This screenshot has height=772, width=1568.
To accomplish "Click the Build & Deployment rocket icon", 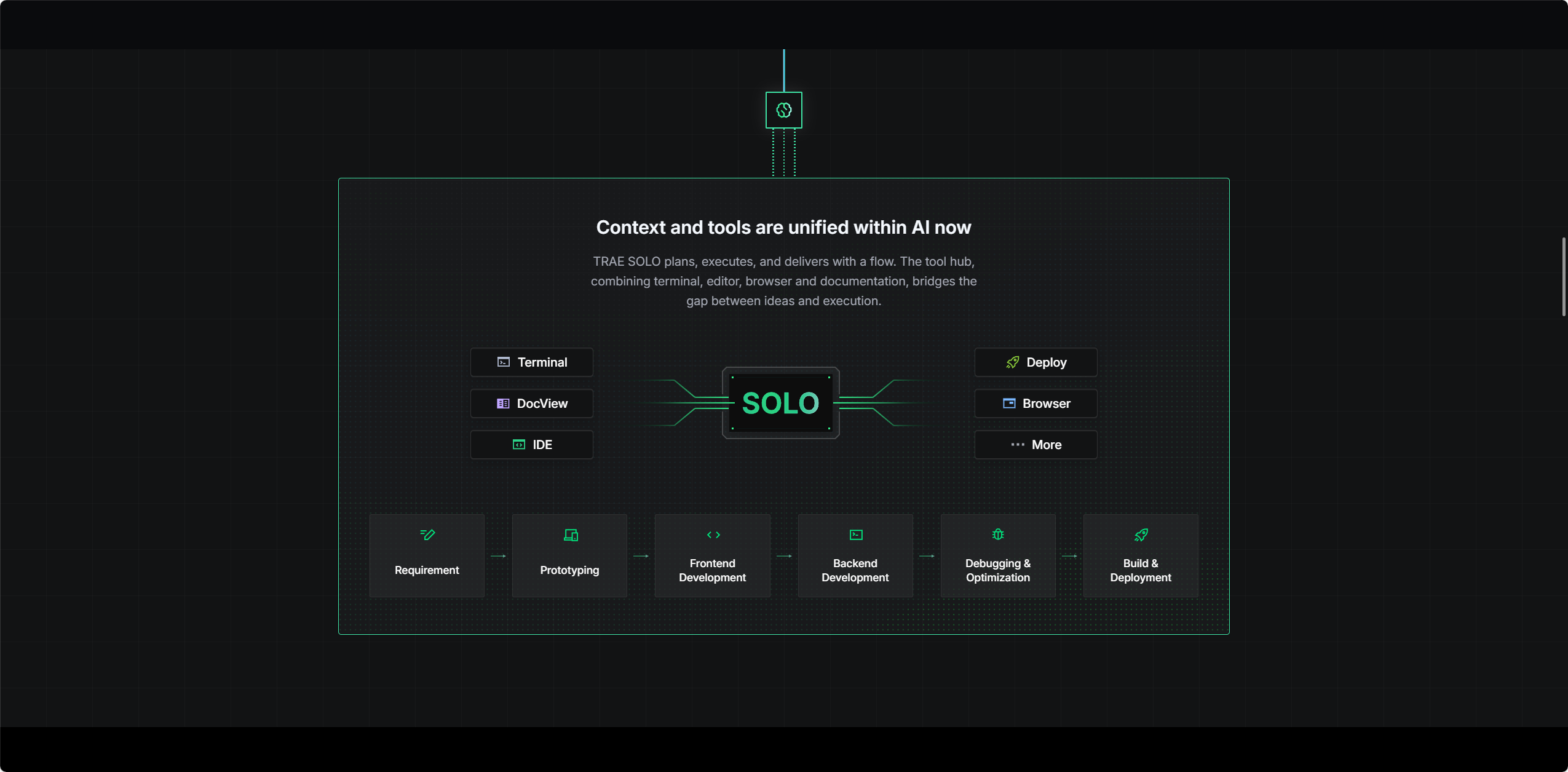I will [x=1141, y=535].
